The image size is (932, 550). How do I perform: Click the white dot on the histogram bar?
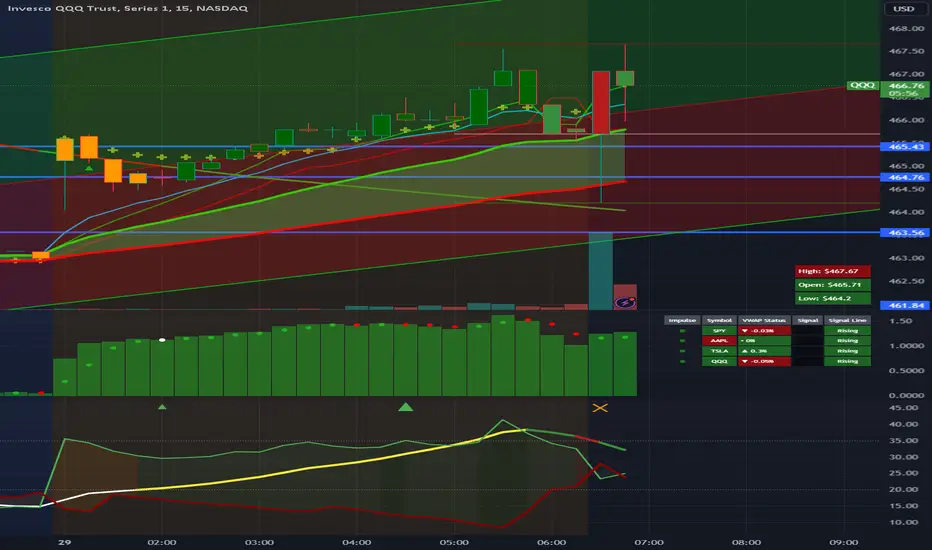pos(162,340)
